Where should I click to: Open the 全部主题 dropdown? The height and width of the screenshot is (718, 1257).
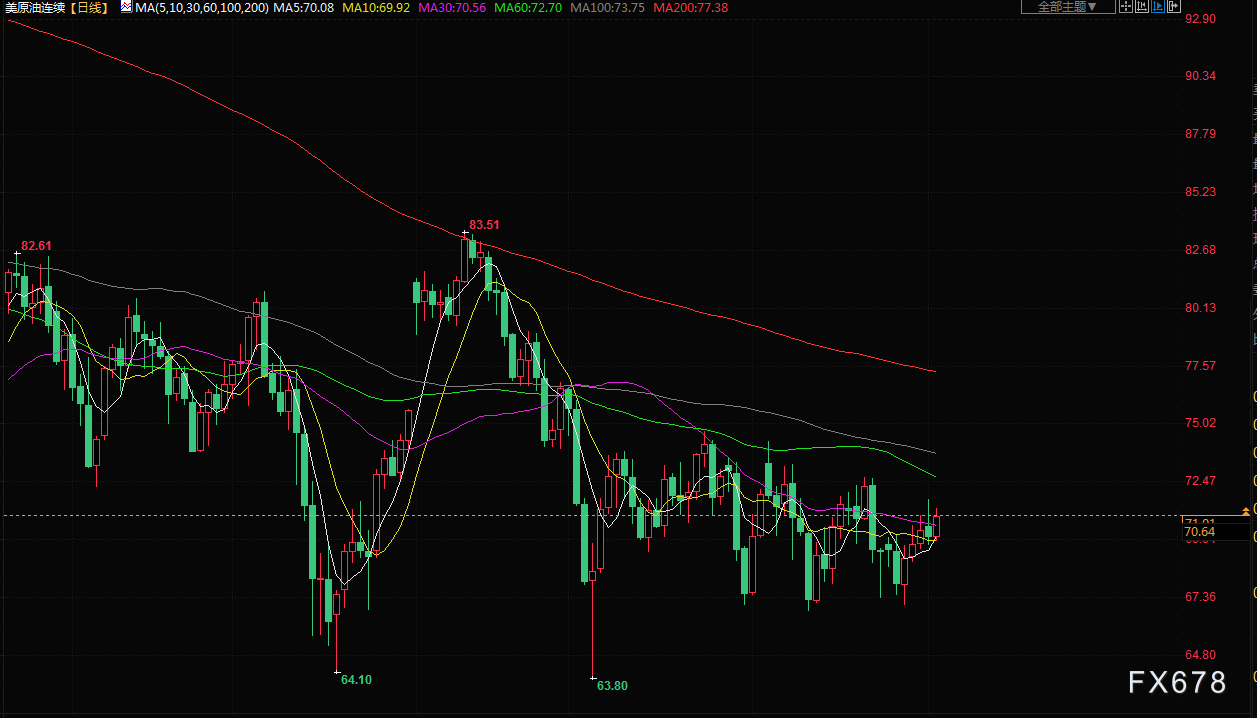[x=1068, y=6]
